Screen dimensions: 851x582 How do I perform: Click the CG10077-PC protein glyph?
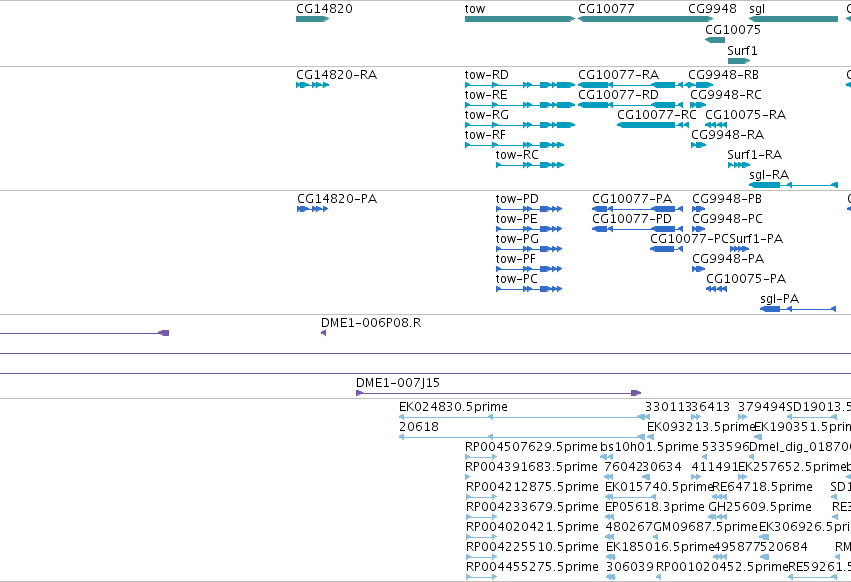pos(666,249)
